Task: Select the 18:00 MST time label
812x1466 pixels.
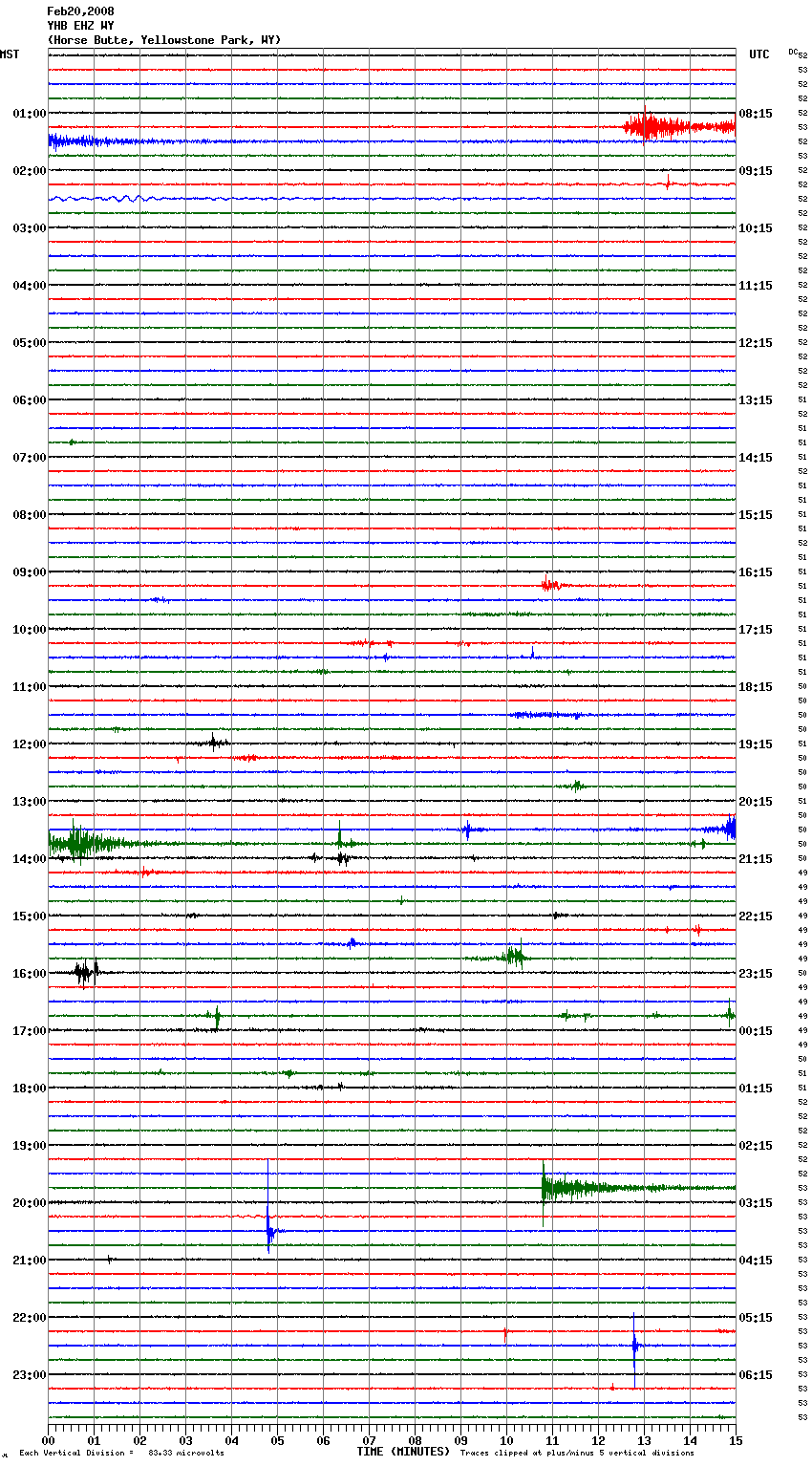Action: tap(30, 1089)
